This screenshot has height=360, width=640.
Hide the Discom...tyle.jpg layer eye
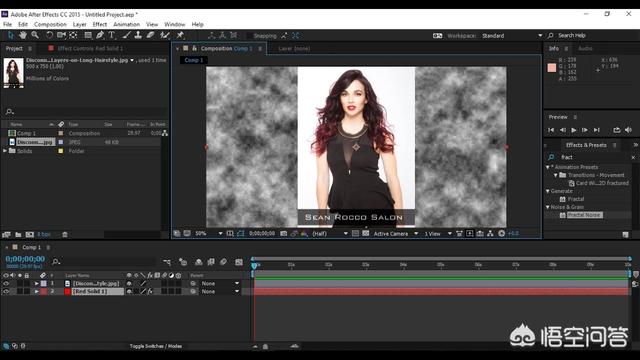click(x=6, y=283)
